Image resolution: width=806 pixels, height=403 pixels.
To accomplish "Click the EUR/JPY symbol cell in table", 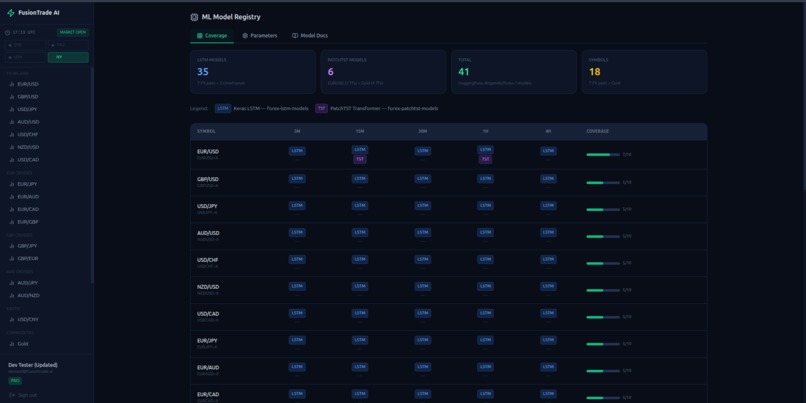I will point(208,343).
